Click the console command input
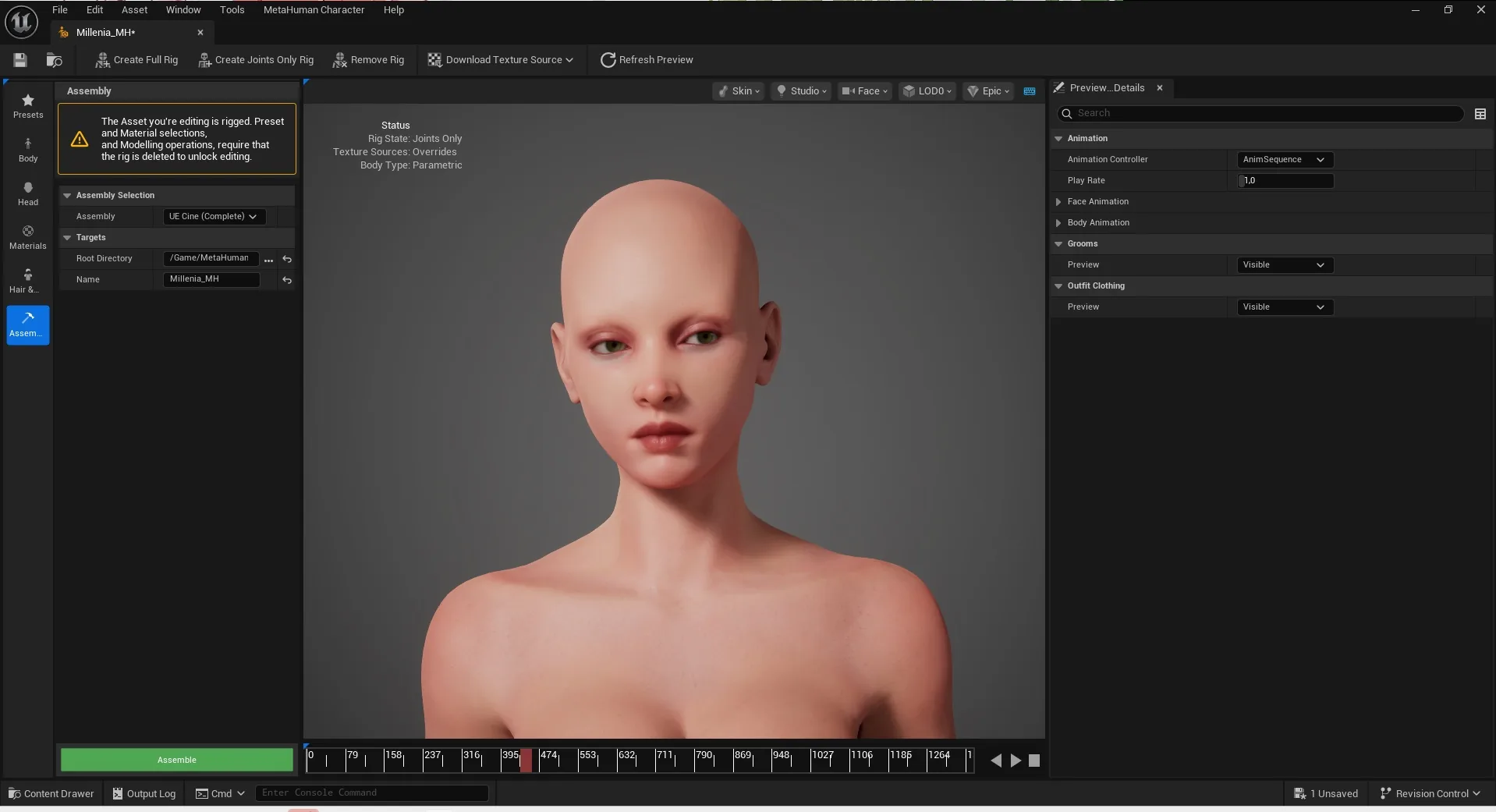 tap(372, 792)
